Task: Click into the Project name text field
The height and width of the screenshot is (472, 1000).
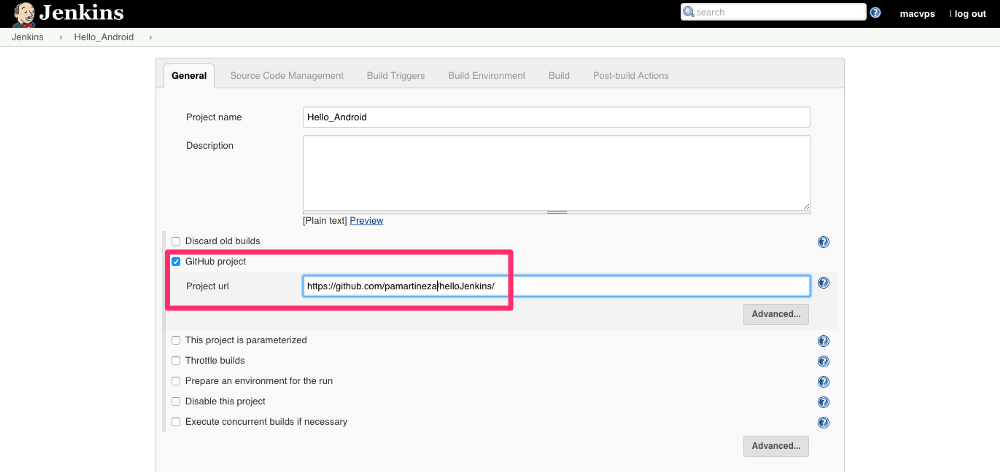Action: pos(556,117)
